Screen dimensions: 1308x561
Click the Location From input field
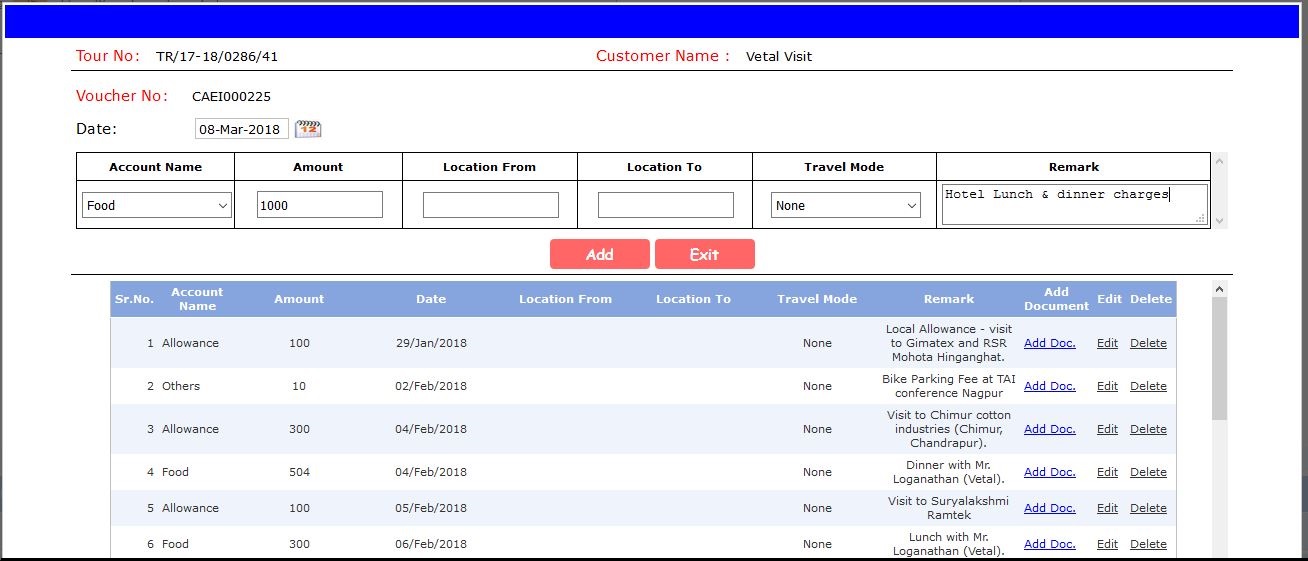tap(490, 205)
